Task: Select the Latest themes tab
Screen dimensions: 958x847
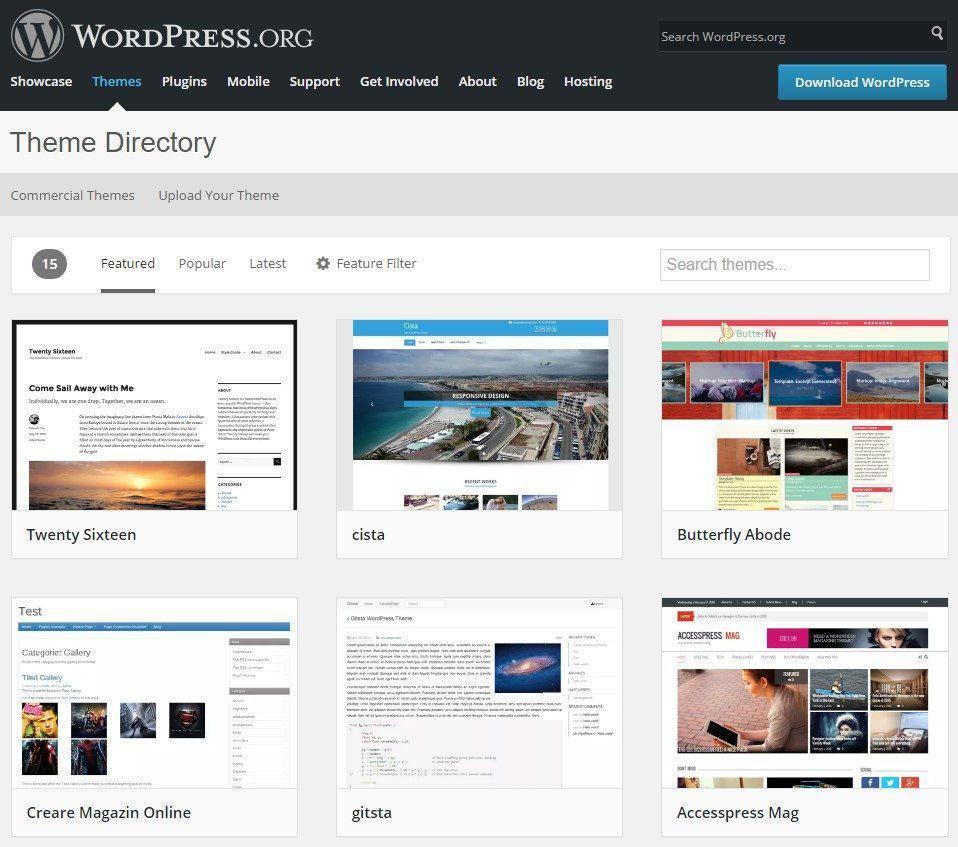Action: pos(267,264)
